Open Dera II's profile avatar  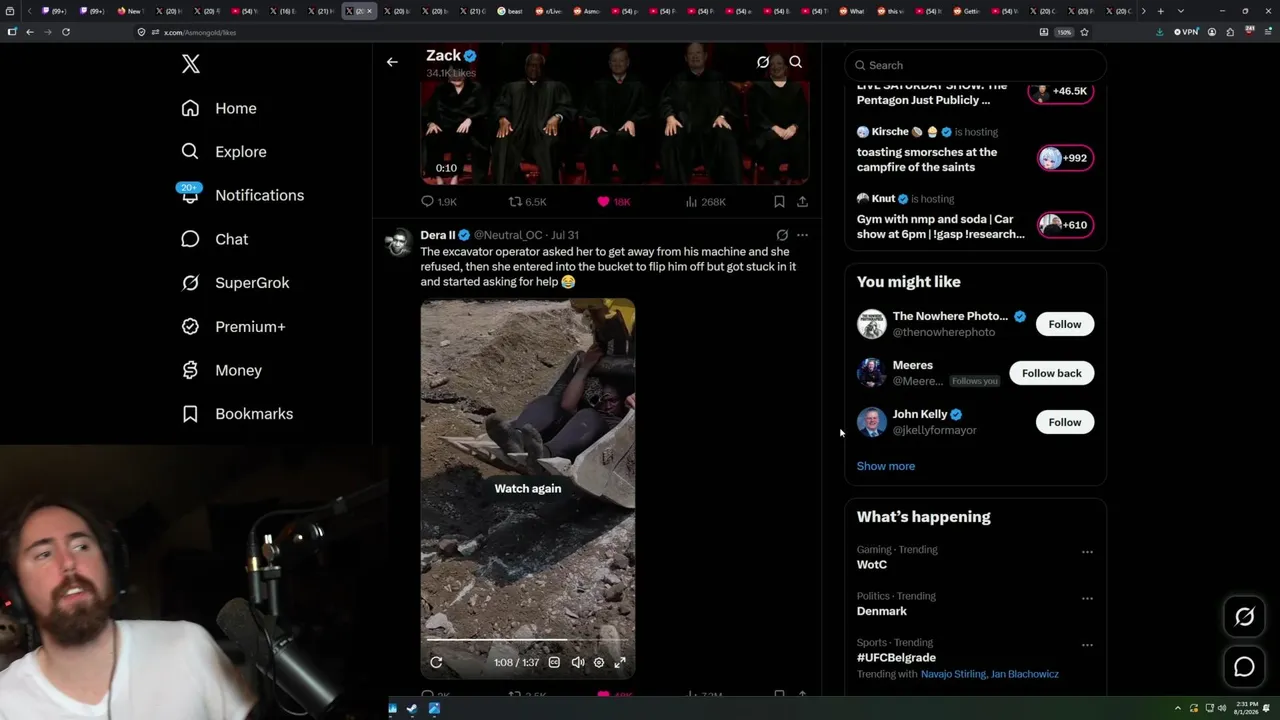(399, 242)
